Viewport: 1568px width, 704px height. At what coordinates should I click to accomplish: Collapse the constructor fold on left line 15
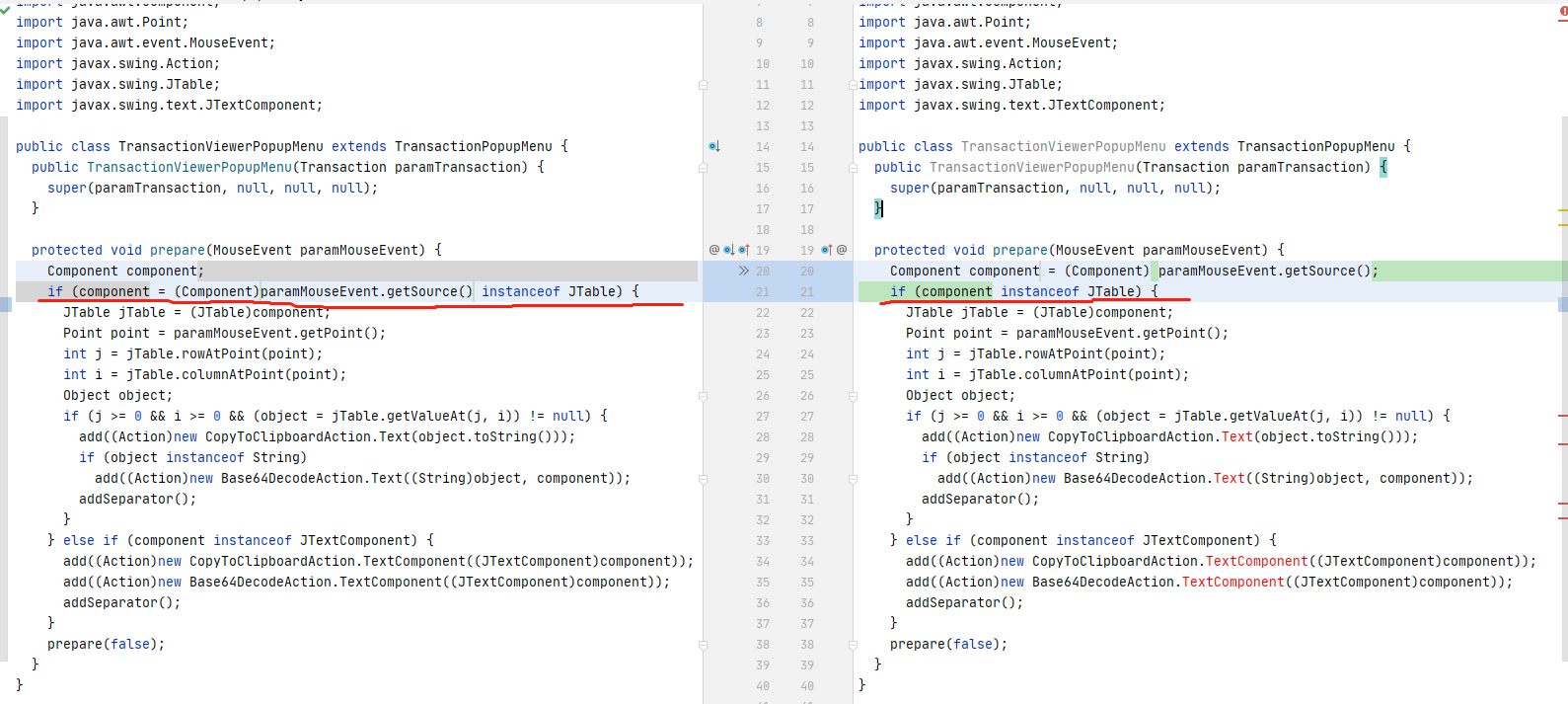[703, 168]
